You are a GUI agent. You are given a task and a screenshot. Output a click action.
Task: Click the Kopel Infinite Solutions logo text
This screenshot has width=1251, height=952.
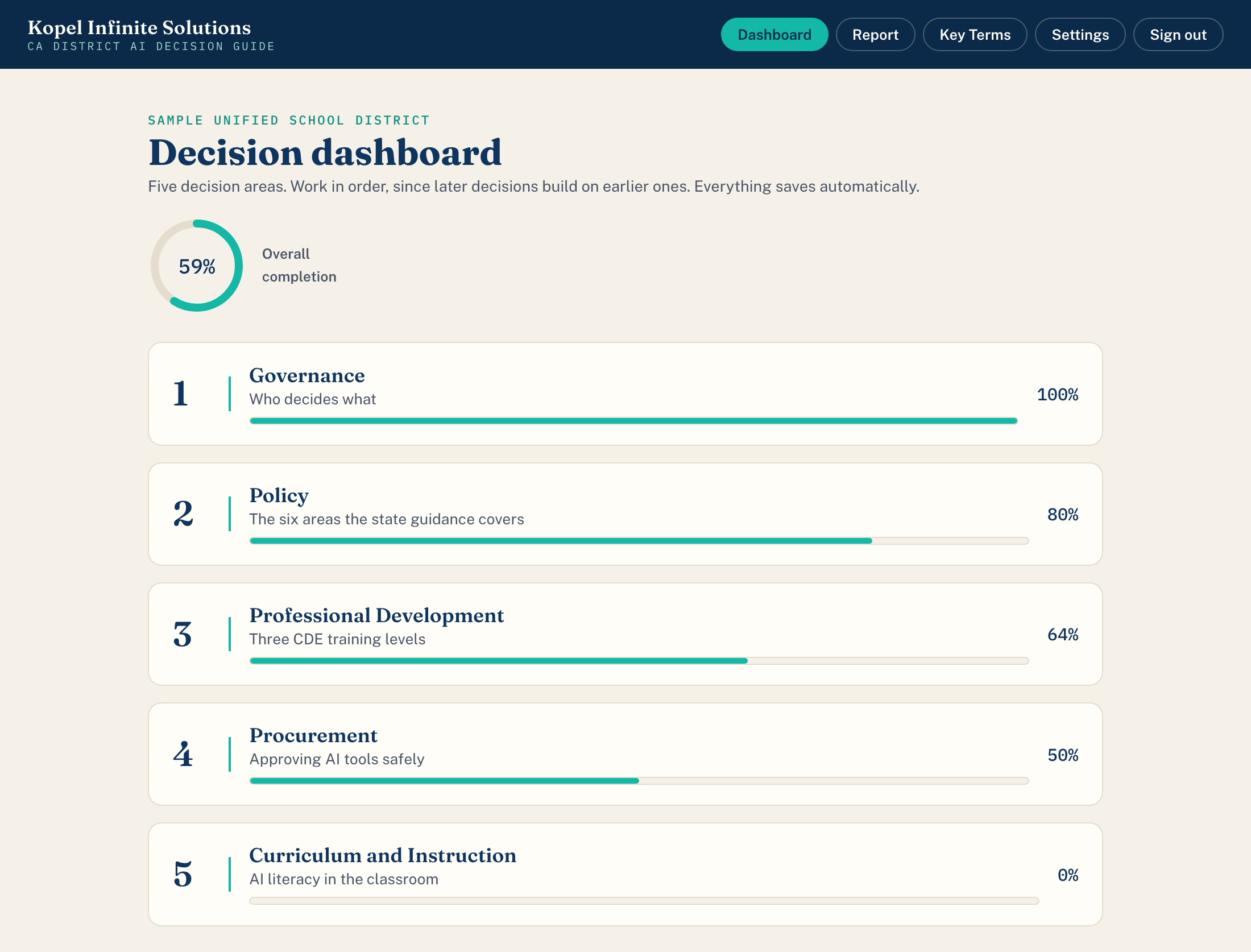click(x=139, y=27)
